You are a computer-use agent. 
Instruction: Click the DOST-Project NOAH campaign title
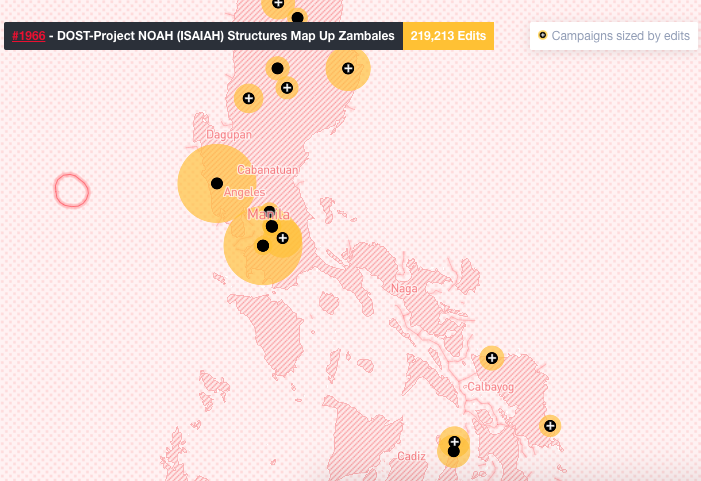(228, 37)
